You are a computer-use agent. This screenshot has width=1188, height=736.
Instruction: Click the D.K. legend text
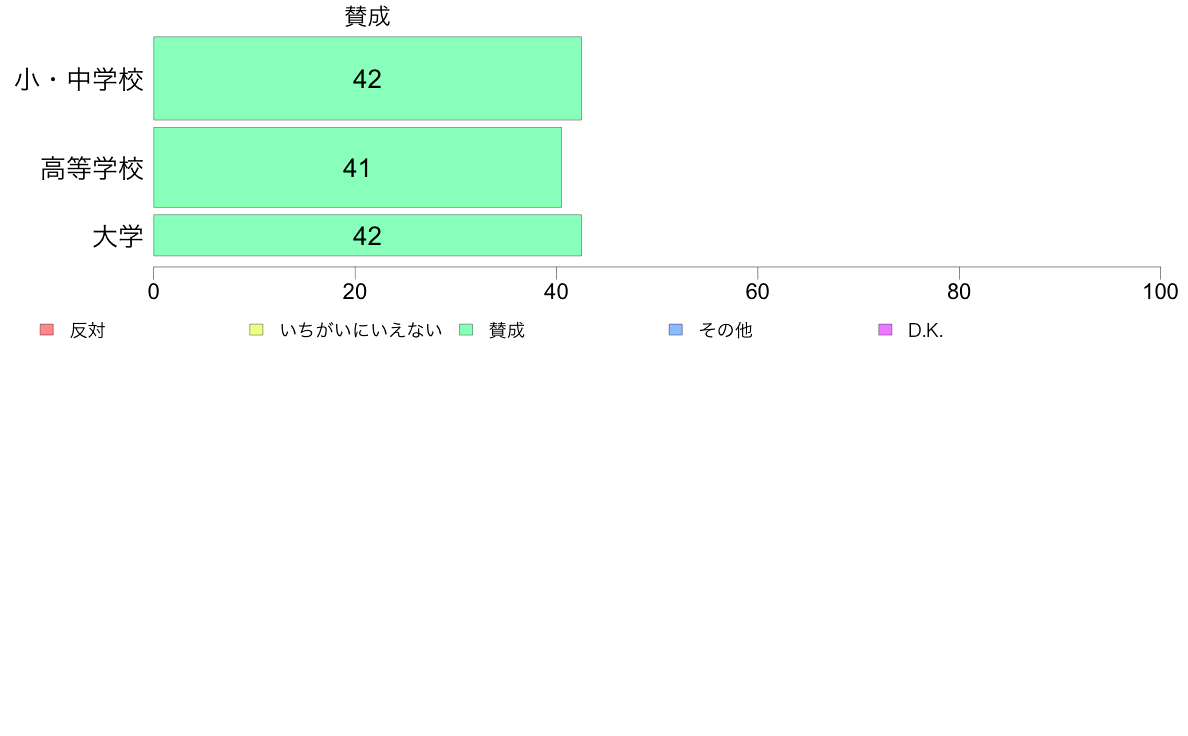pyautogui.click(x=925, y=330)
